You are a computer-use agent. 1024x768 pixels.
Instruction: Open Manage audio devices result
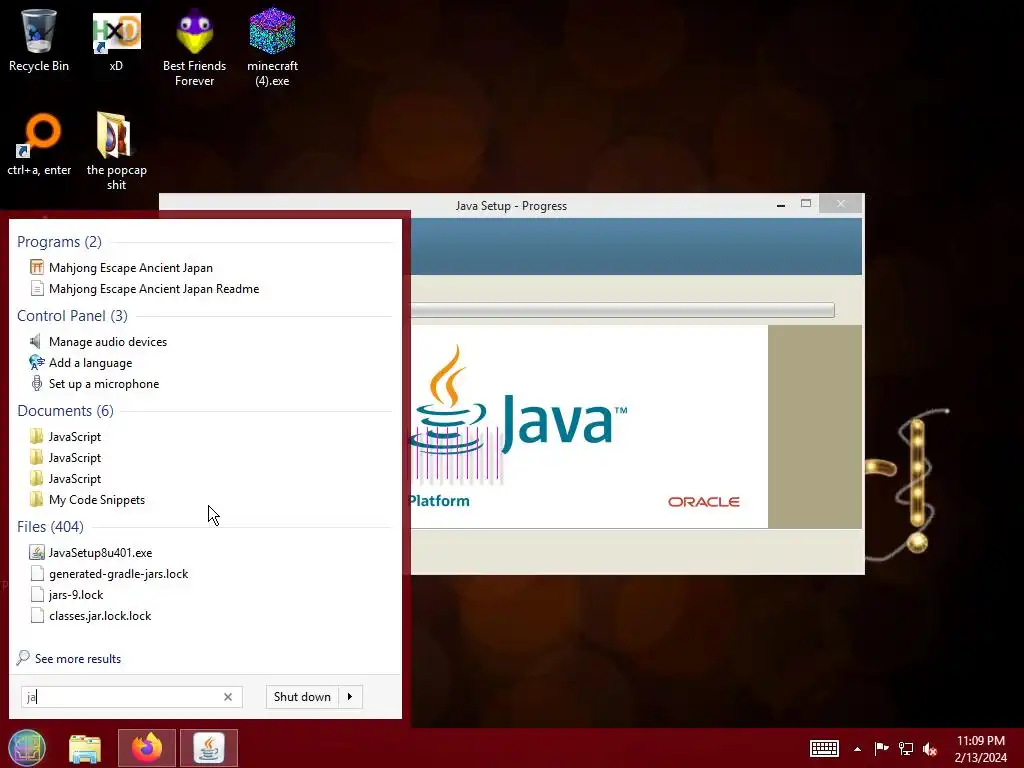[98, 342]
